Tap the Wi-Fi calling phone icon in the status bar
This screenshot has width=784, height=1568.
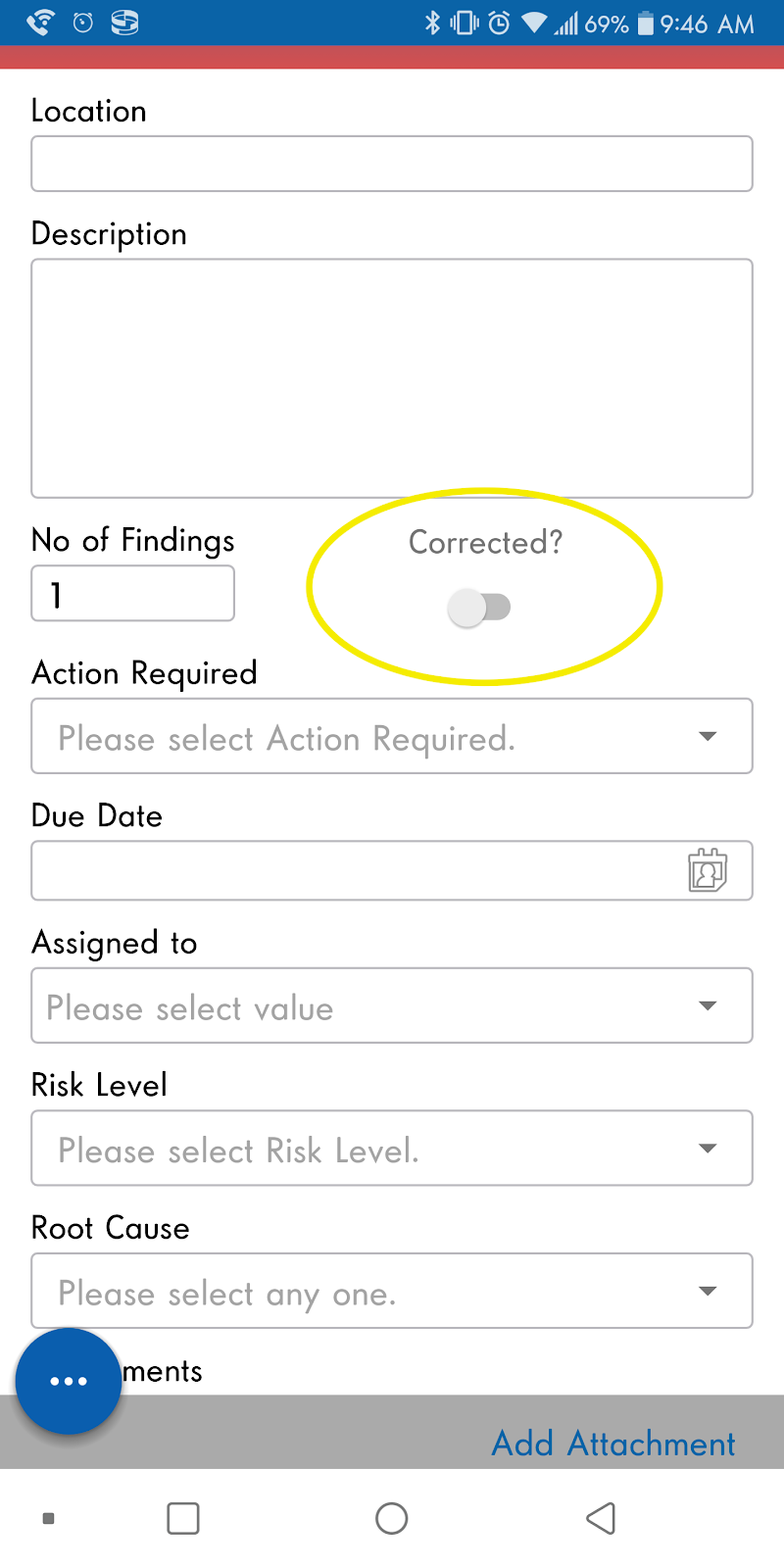[x=40, y=23]
